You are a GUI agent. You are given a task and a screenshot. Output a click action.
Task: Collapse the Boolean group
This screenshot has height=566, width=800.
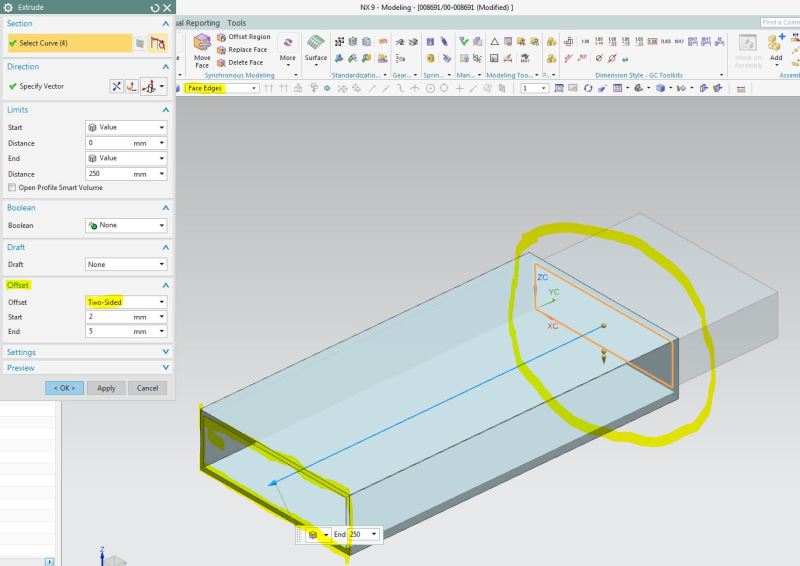click(x=165, y=208)
